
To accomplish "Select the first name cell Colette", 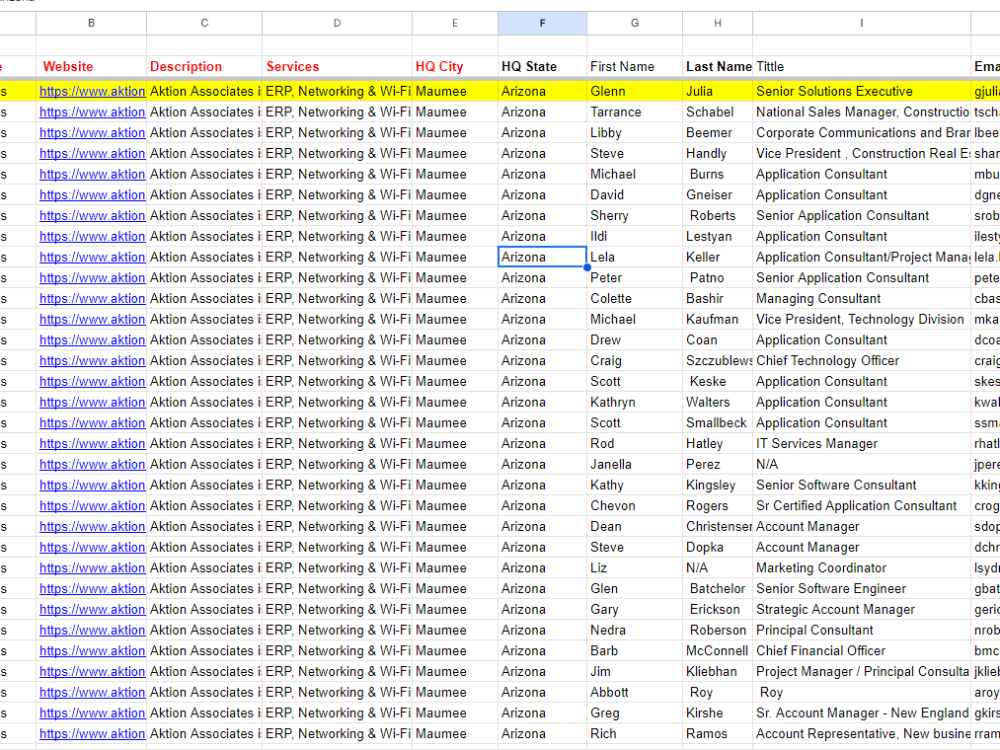I will pos(635,298).
